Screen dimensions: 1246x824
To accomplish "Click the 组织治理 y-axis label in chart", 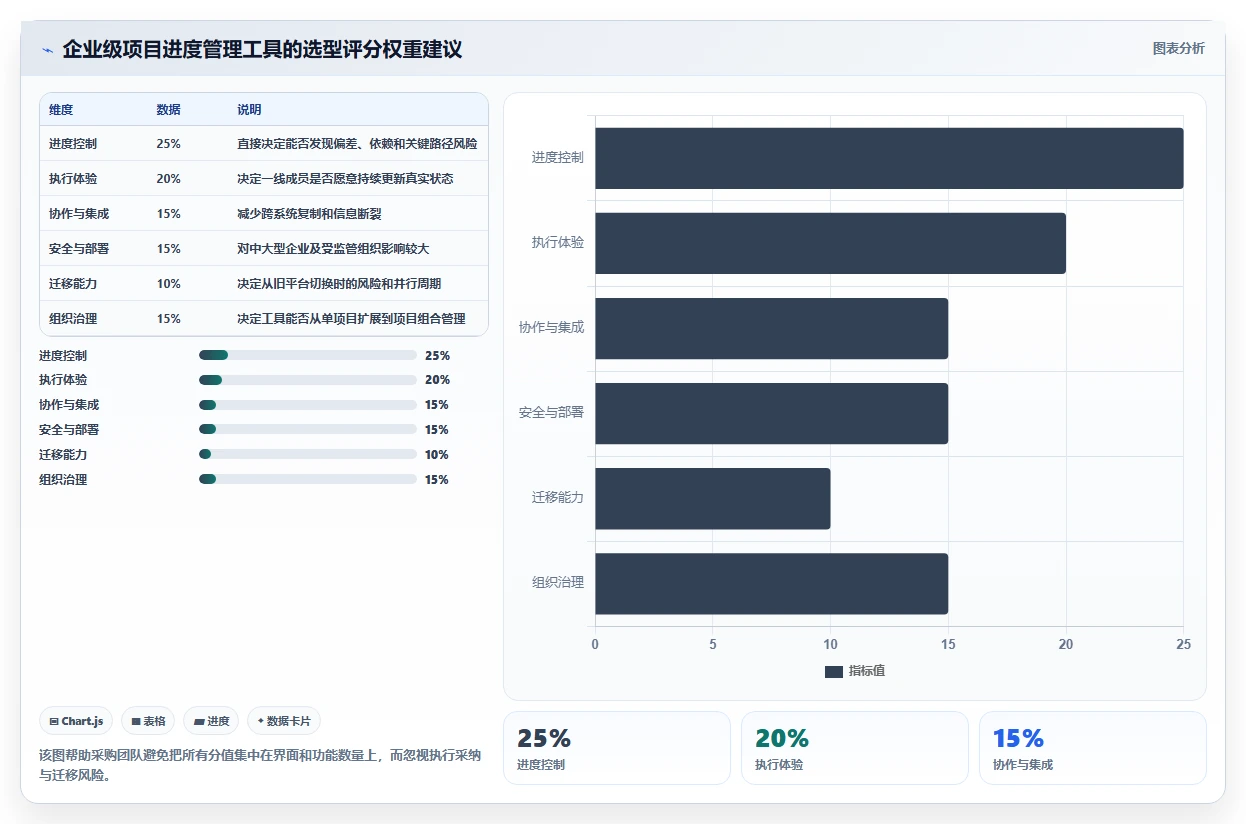I will tap(558, 583).
